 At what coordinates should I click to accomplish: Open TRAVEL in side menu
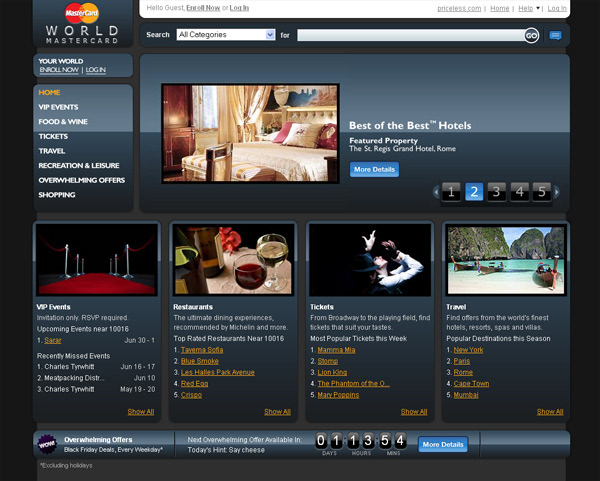(x=52, y=151)
